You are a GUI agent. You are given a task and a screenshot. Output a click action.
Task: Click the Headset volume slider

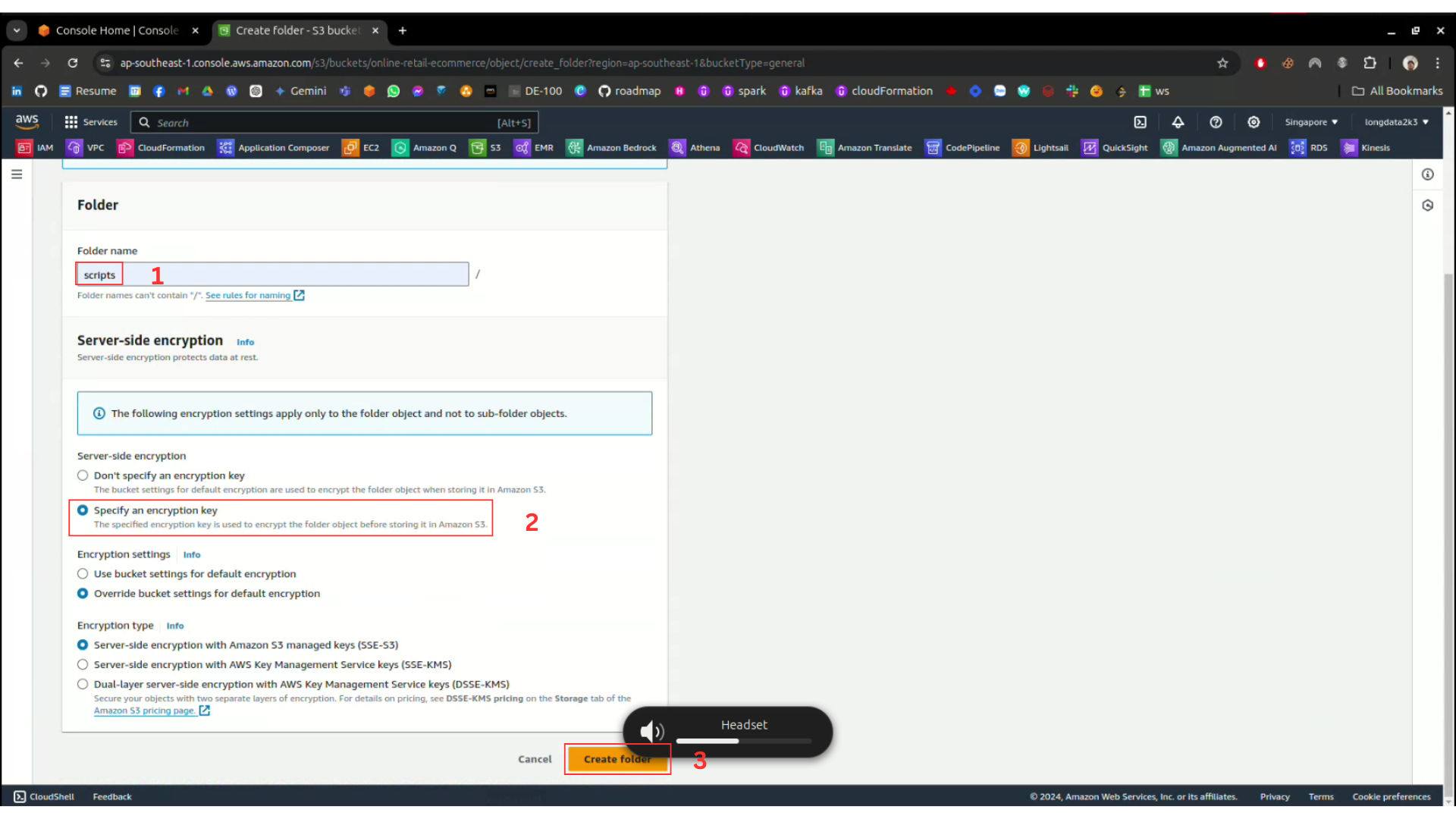[743, 741]
